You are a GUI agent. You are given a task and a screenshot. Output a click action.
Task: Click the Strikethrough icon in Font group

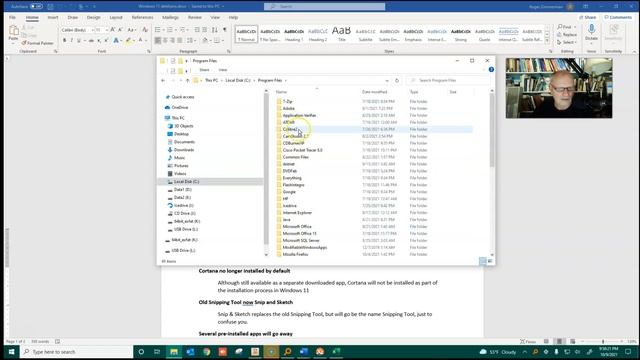tap(91, 40)
